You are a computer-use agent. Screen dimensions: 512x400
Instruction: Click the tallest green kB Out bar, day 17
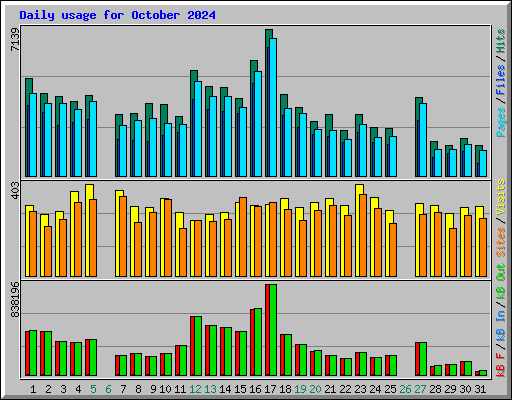click(273, 330)
